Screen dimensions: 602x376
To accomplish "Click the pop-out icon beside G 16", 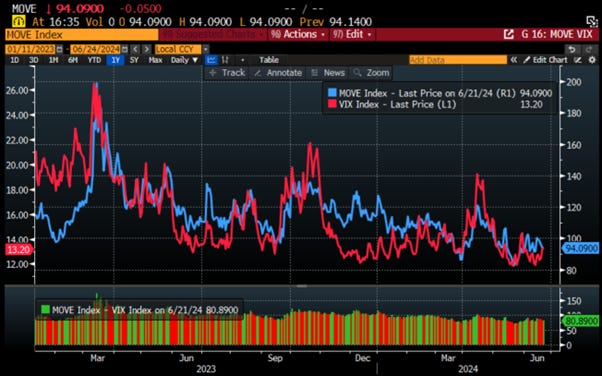I will (x=509, y=35).
